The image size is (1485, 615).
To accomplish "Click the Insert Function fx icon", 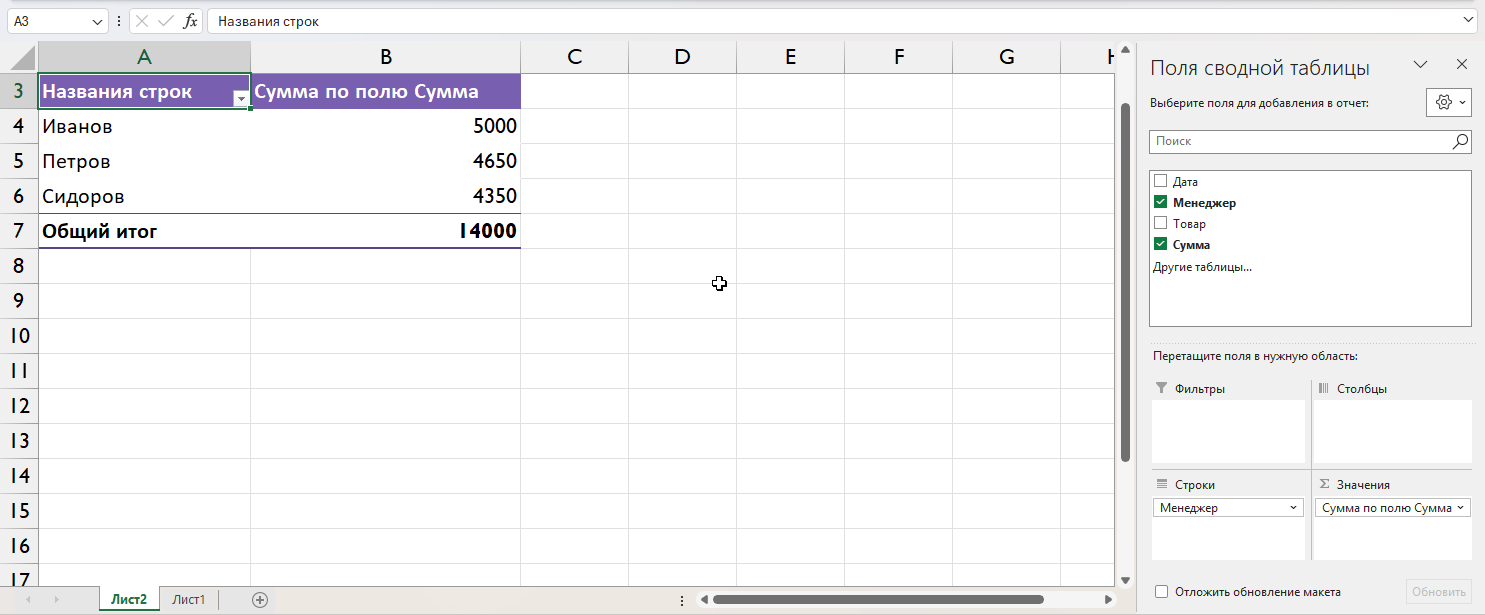I will coord(190,21).
